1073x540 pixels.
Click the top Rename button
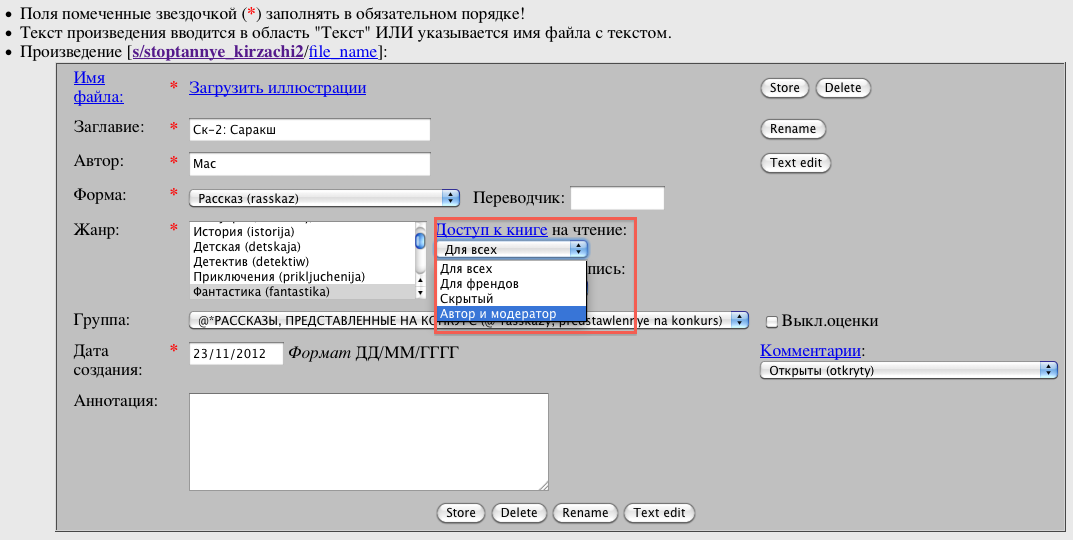pos(793,129)
